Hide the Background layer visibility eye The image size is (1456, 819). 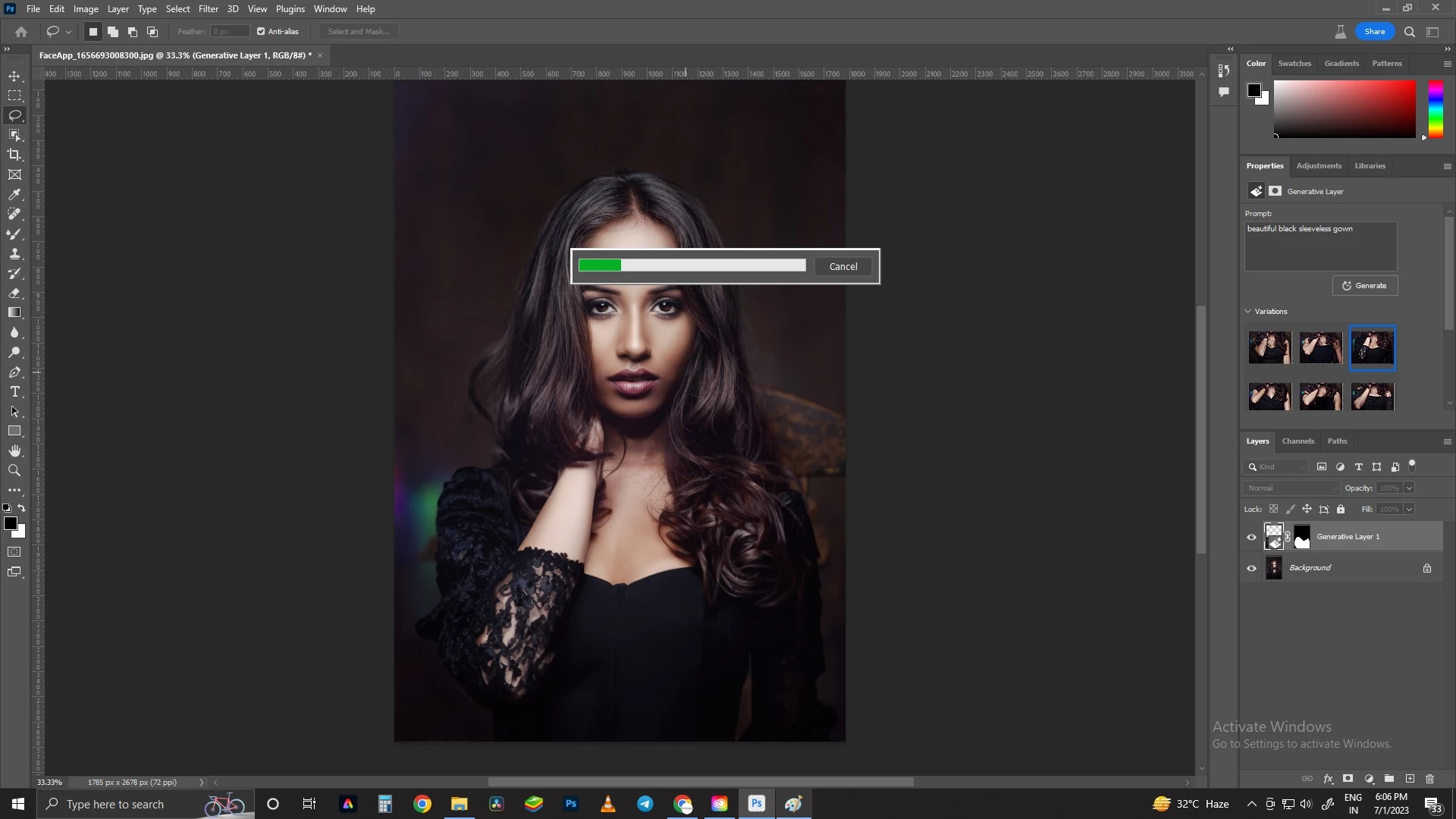[x=1251, y=568]
